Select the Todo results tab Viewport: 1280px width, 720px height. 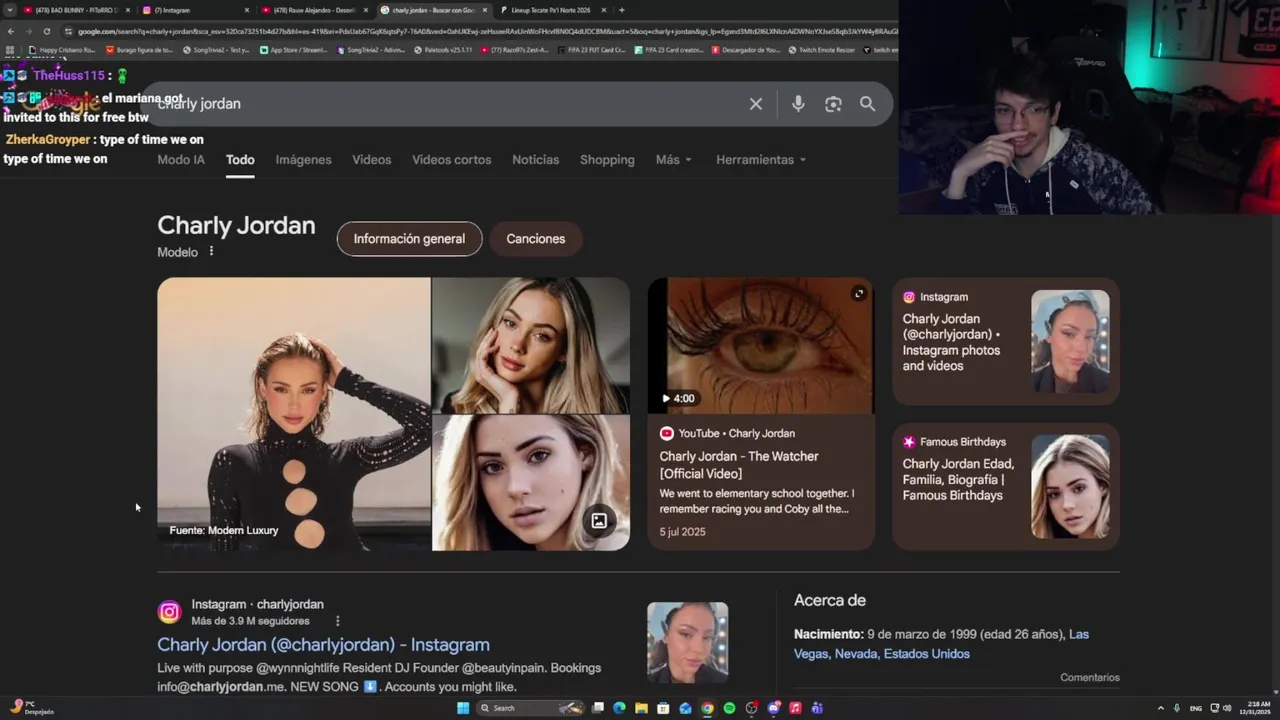pos(240,160)
